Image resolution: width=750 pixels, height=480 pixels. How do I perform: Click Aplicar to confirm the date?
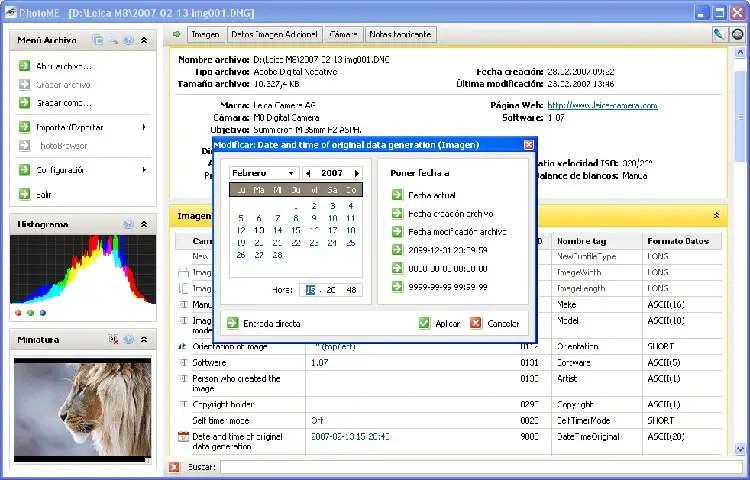coord(439,324)
